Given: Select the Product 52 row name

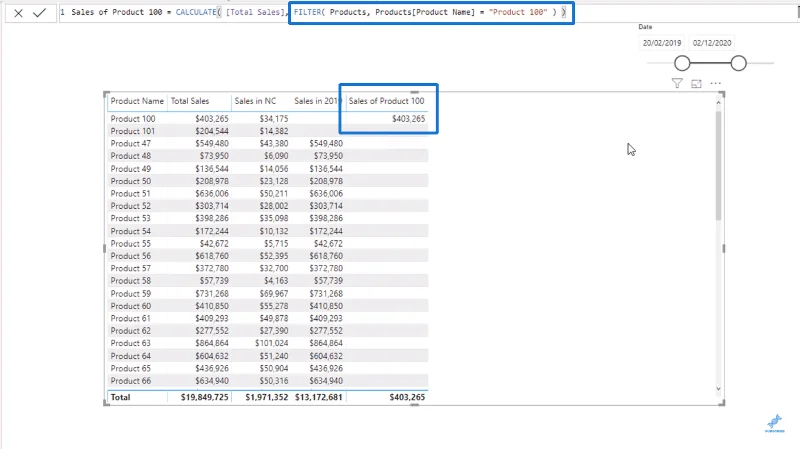Looking at the screenshot, I should pyautogui.click(x=131, y=206).
